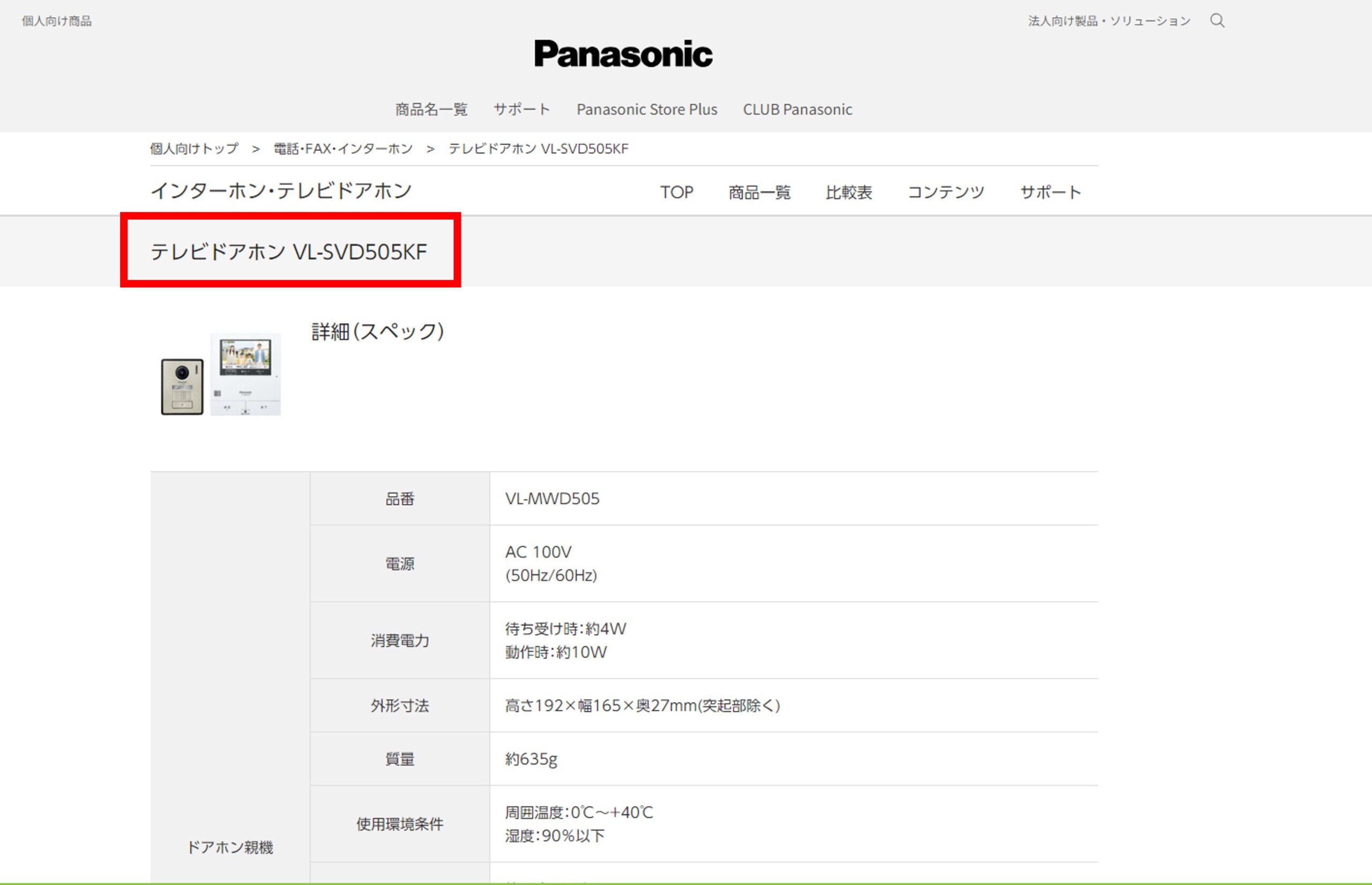This screenshot has height=885, width=1372.
Task: Select 湿度:90%以下 text
Action: point(555,835)
